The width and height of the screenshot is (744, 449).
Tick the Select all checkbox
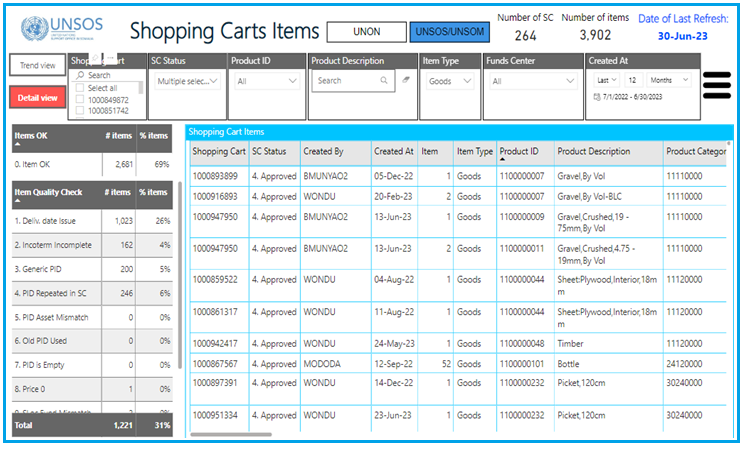[80, 88]
